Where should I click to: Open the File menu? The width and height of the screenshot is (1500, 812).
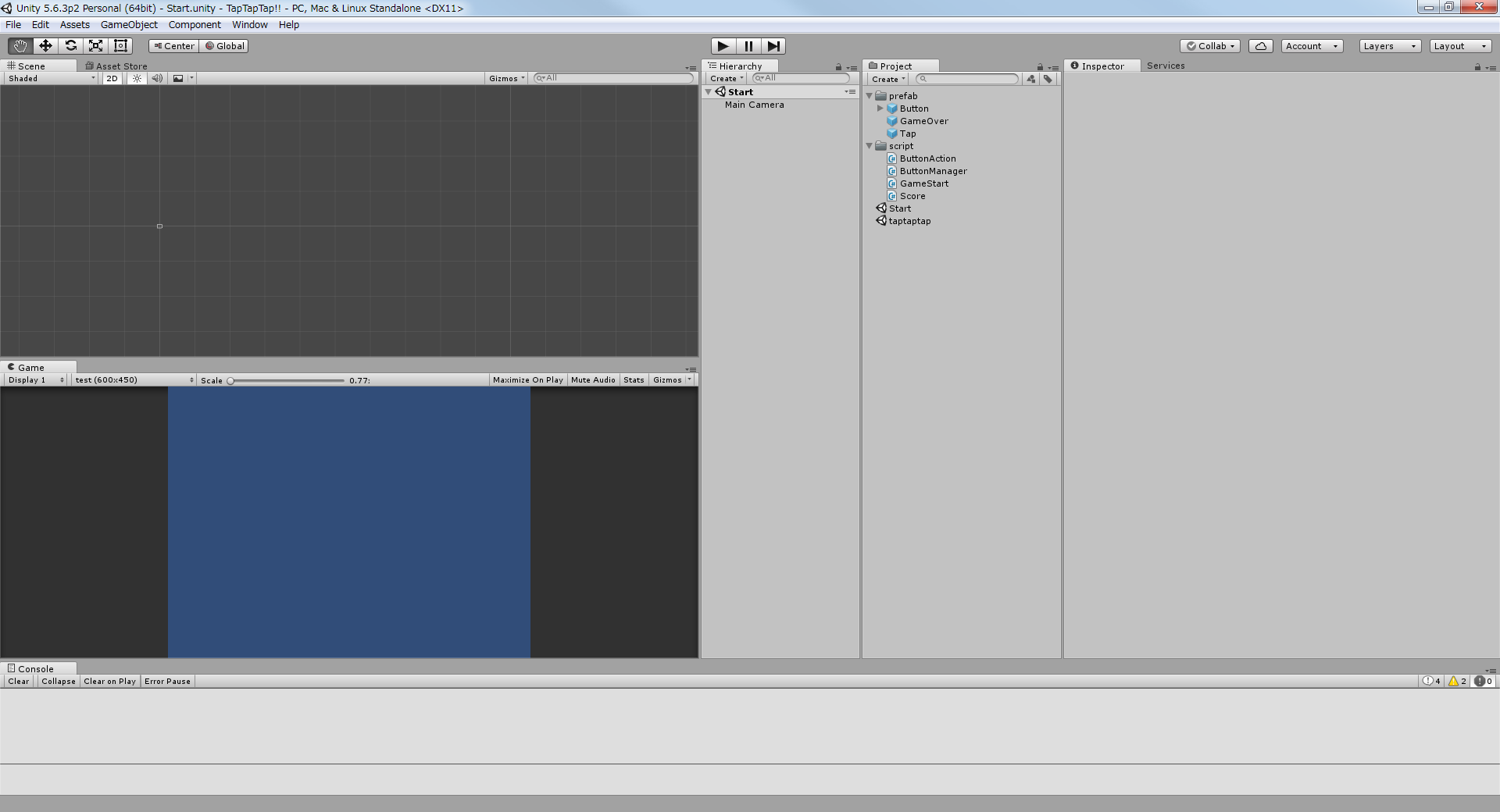(x=13, y=25)
